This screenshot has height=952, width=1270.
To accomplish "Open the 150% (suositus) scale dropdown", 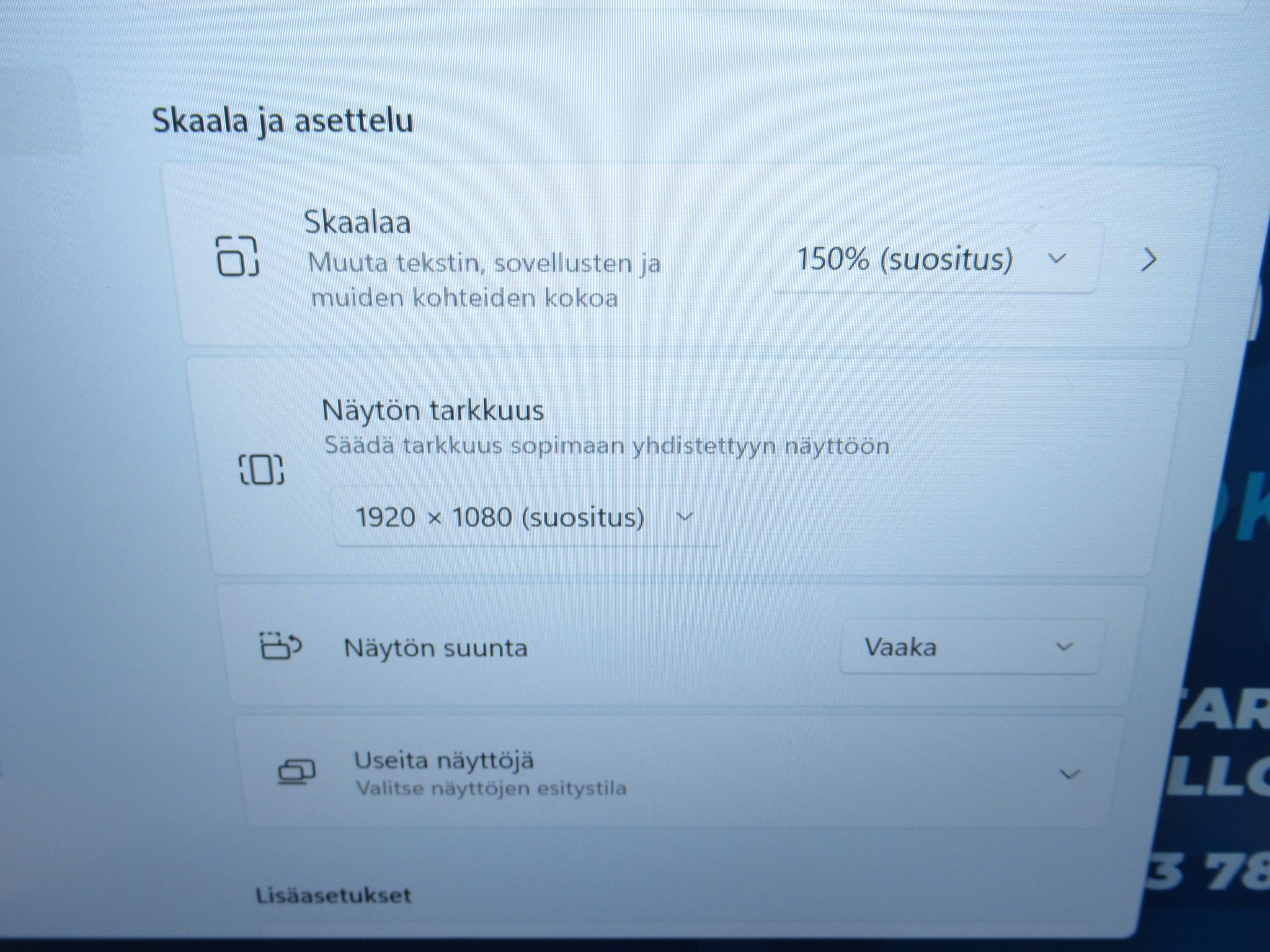I will point(935,259).
